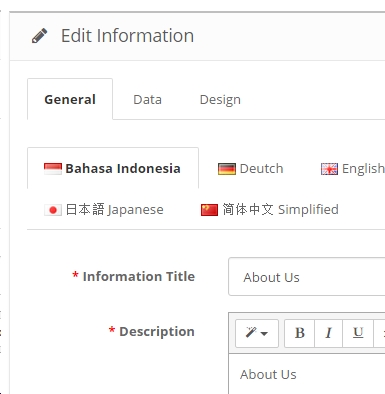This screenshot has height=394, width=385.
Task: Toggle italic formatting in editor
Action: [x=329, y=333]
